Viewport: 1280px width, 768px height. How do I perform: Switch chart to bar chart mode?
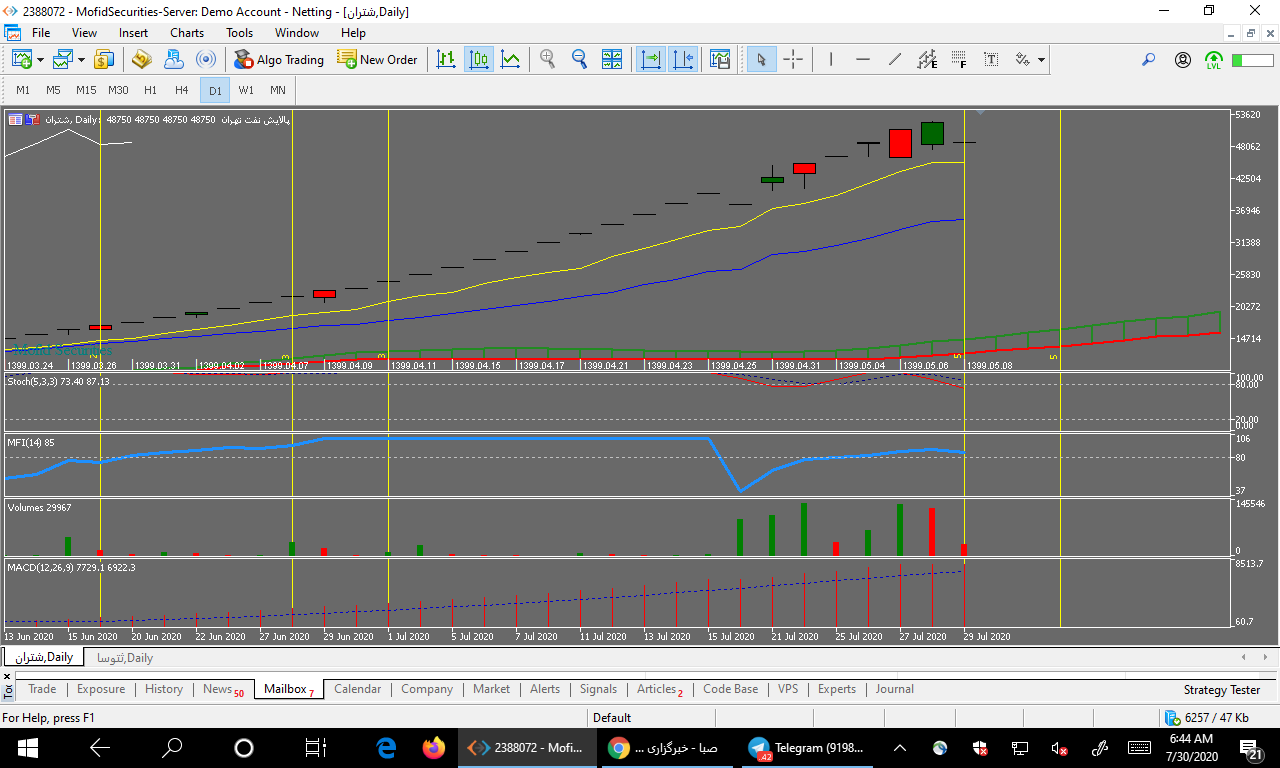coord(446,59)
